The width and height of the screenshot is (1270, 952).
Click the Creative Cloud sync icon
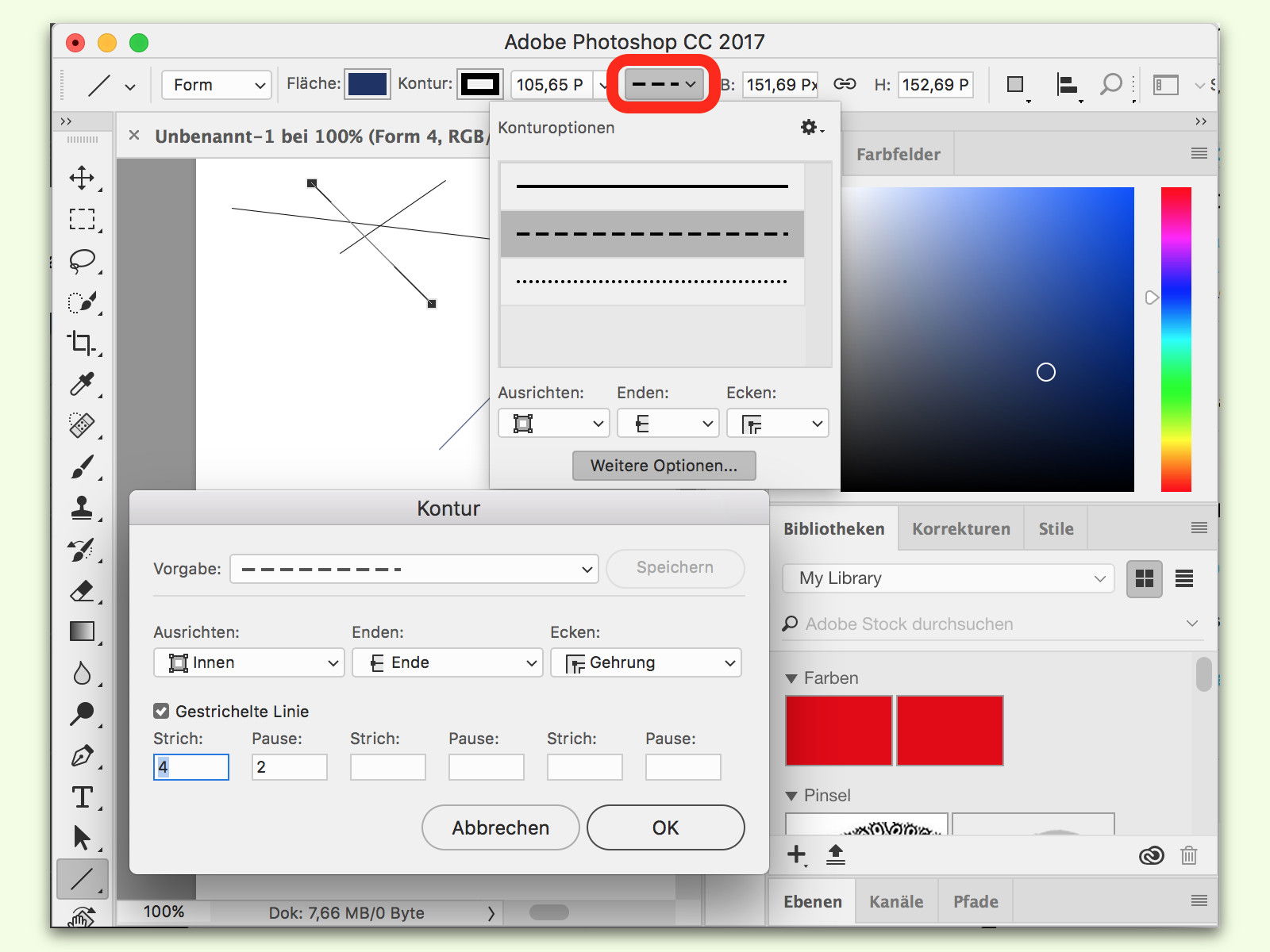coord(1151,855)
